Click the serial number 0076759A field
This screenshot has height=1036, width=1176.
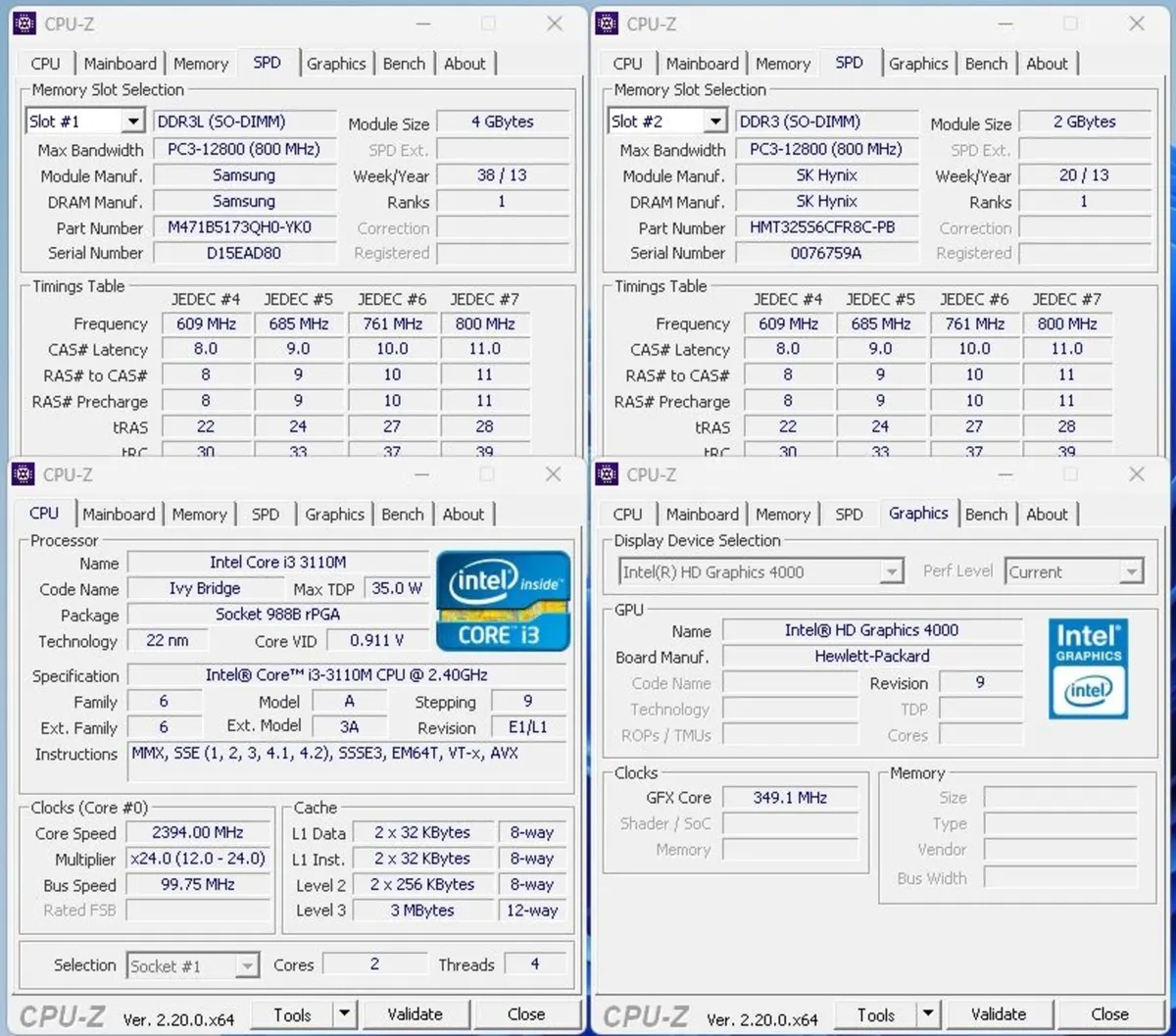pos(827,253)
